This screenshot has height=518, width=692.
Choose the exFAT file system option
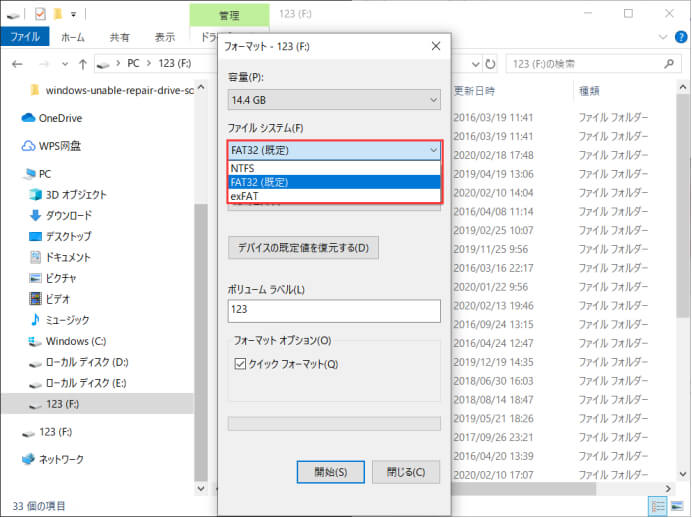tap(334, 196)
